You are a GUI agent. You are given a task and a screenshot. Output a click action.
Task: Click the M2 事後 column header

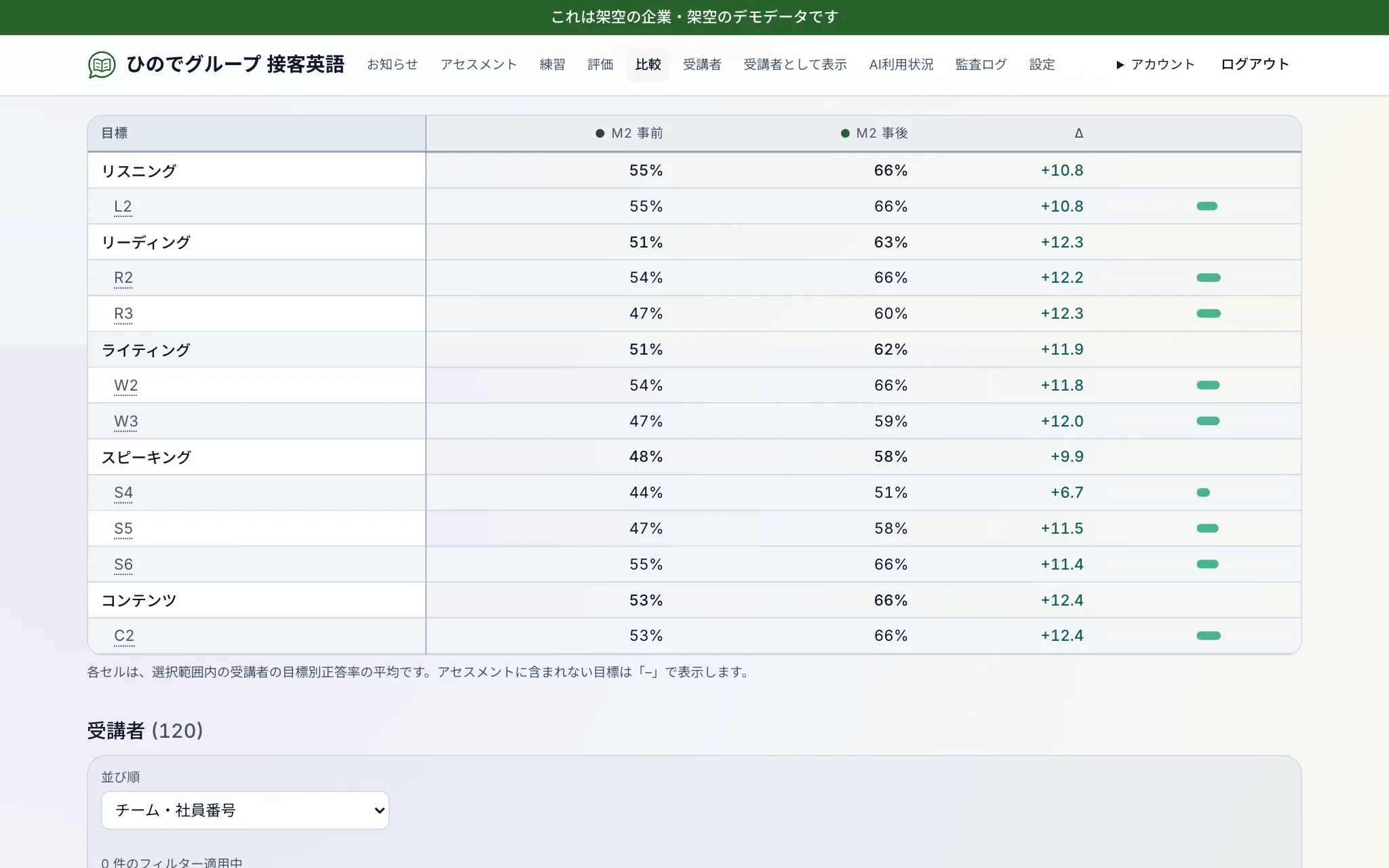click(875, 133)
